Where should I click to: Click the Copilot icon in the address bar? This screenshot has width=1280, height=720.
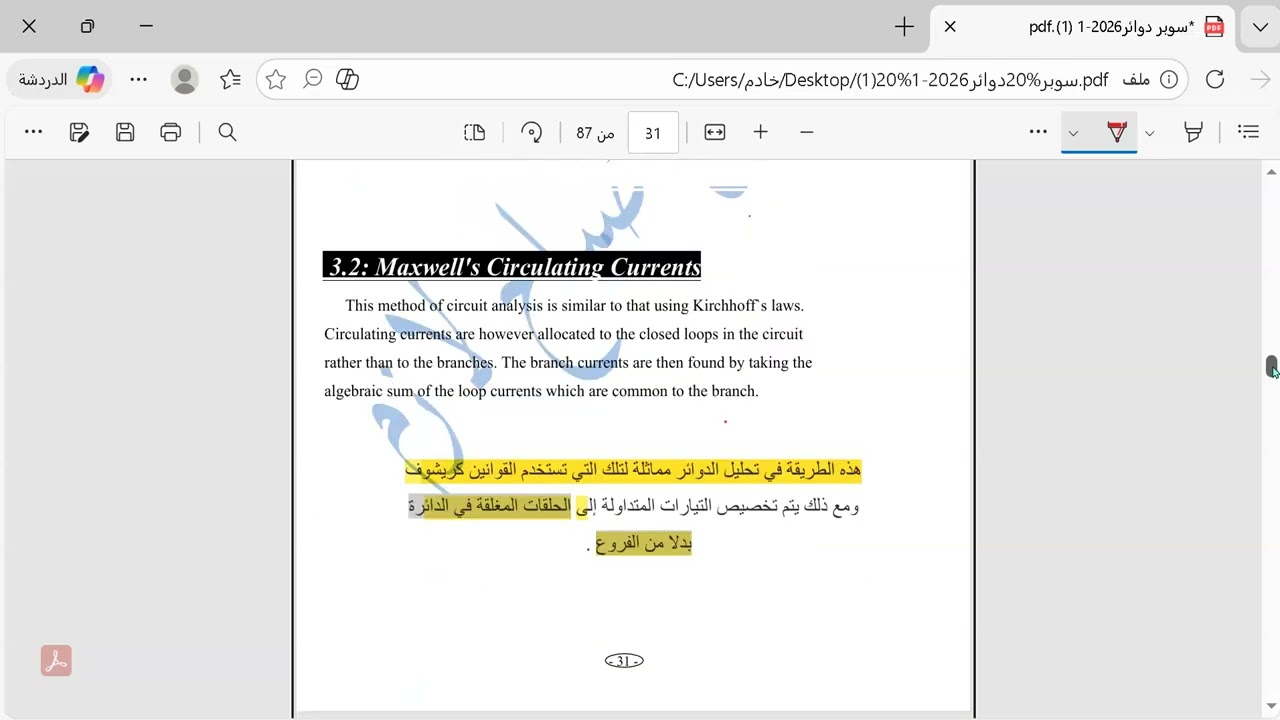click(348, 79)
